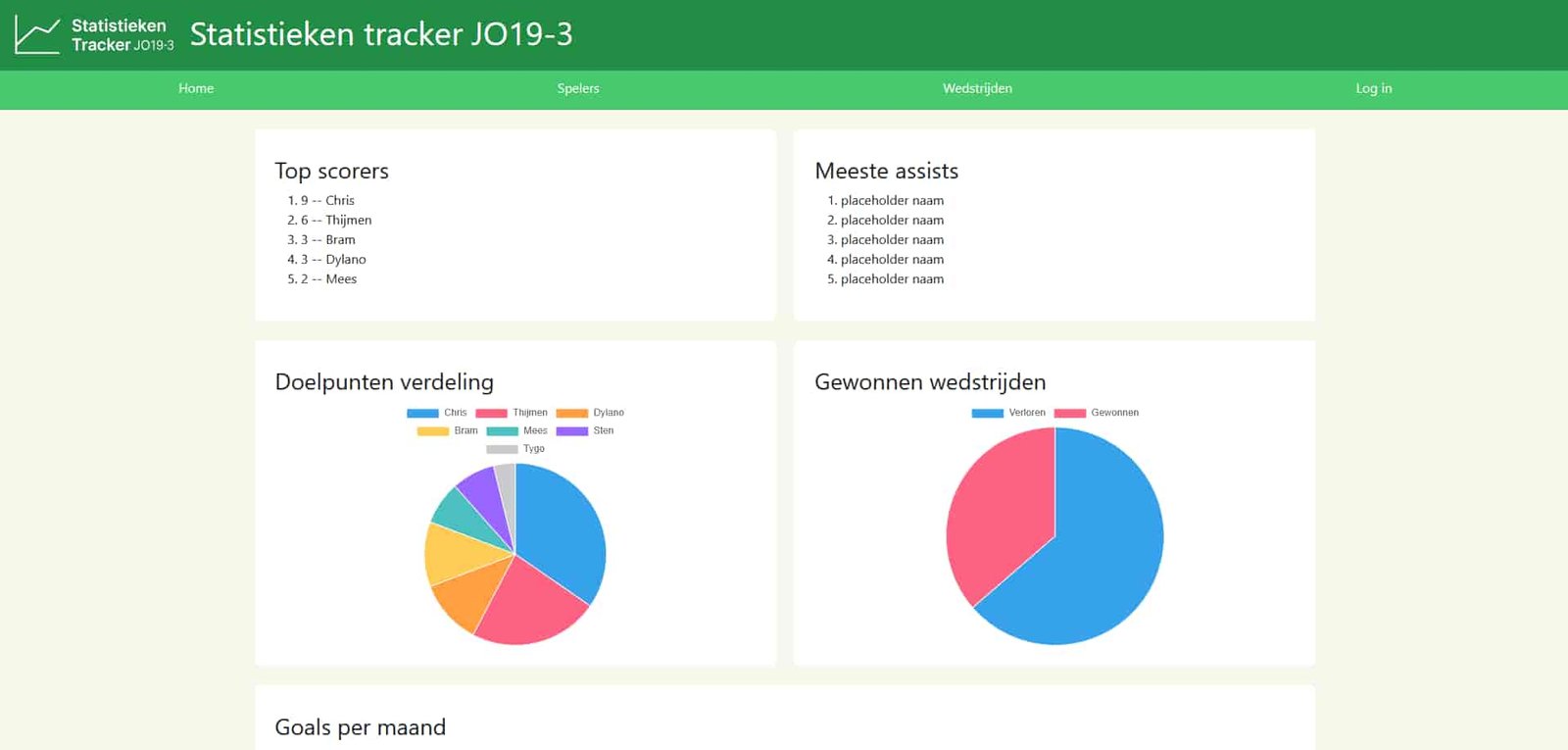Click the Log in link
The image size is (1568, 750).
[1373, 88]
